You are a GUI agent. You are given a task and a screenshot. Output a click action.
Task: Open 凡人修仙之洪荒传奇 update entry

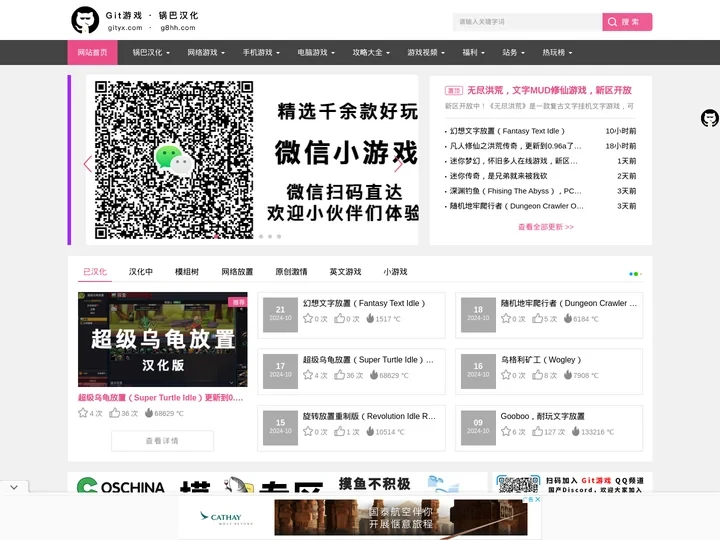tap(515, 146)
